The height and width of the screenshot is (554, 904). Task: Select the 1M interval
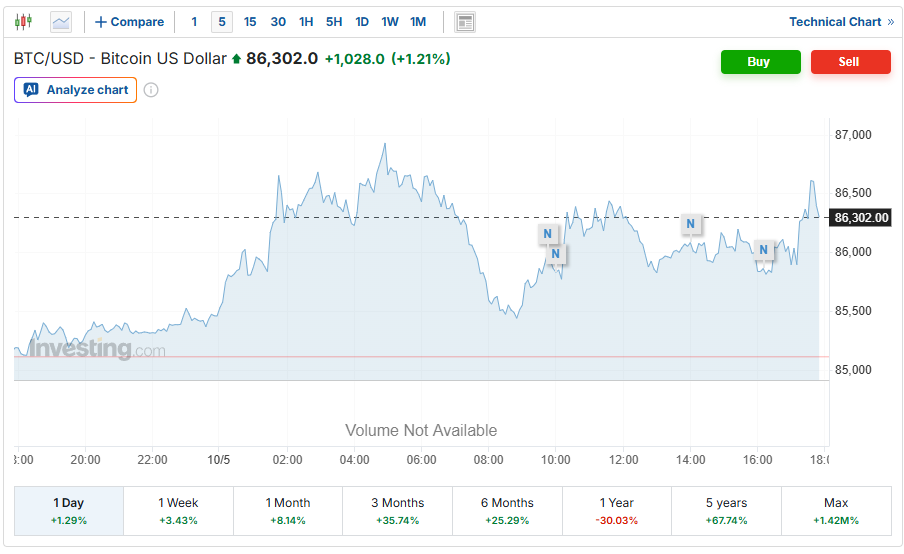pos(418,22)
